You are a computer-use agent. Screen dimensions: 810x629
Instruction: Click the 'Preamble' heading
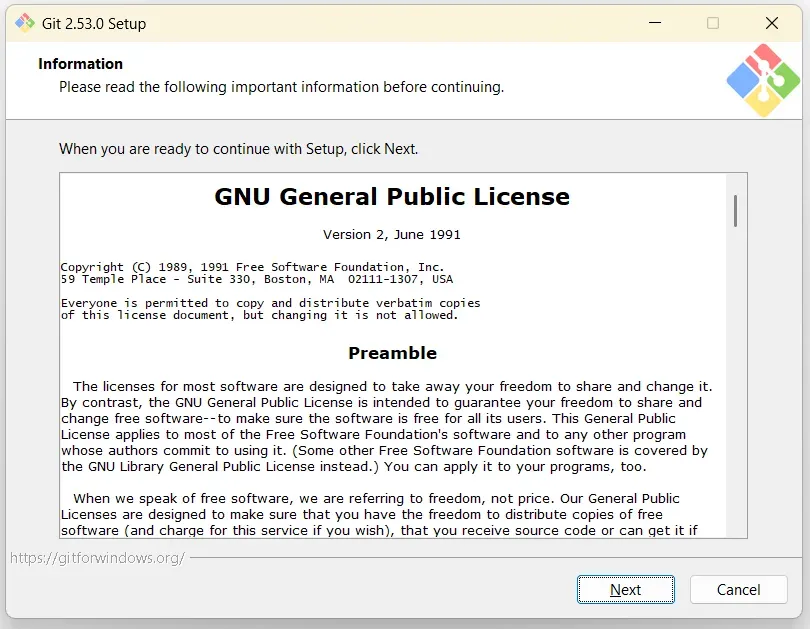point(393,353)
